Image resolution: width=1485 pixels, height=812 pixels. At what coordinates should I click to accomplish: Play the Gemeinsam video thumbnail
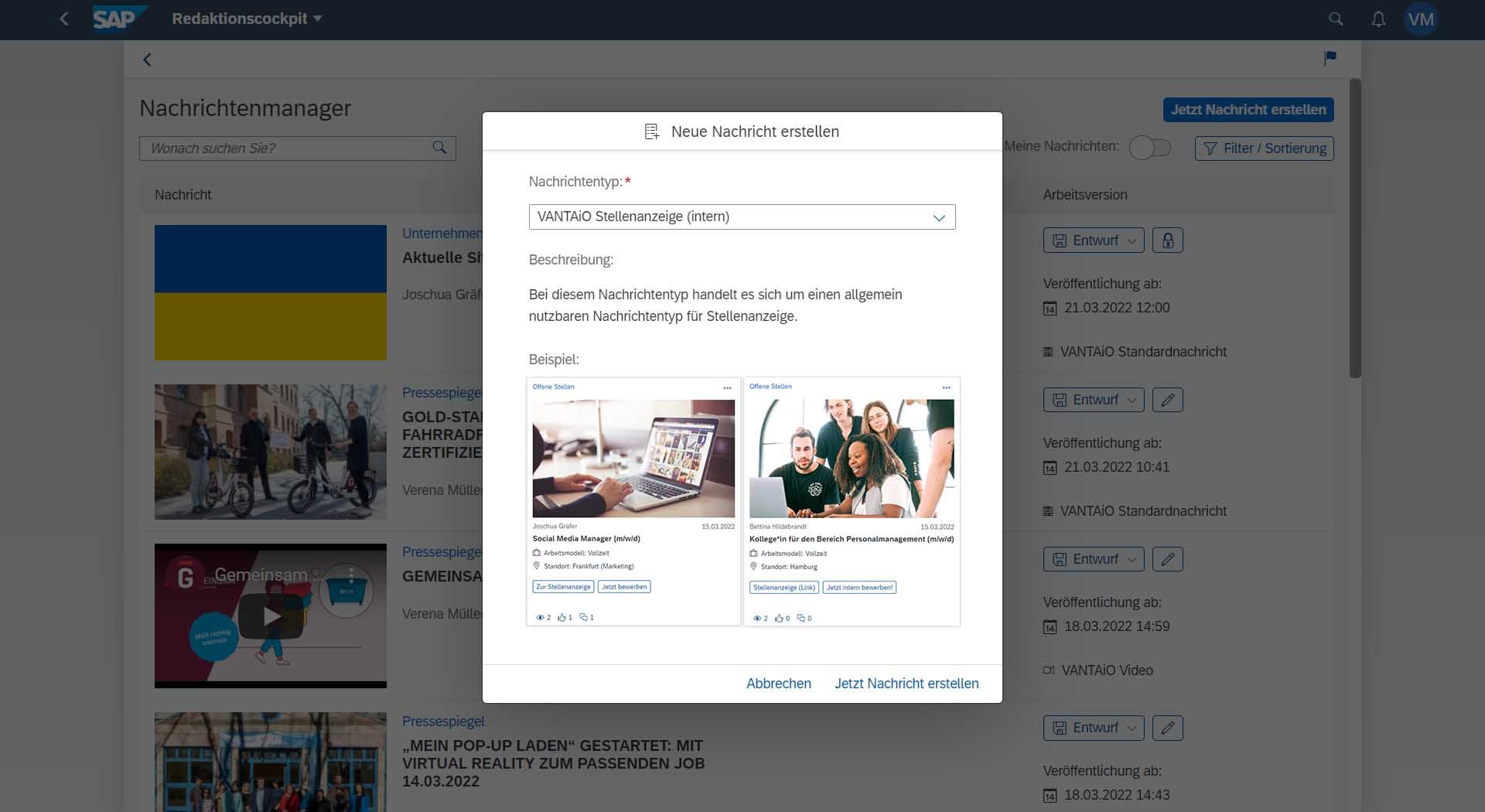tap(271, 616)
